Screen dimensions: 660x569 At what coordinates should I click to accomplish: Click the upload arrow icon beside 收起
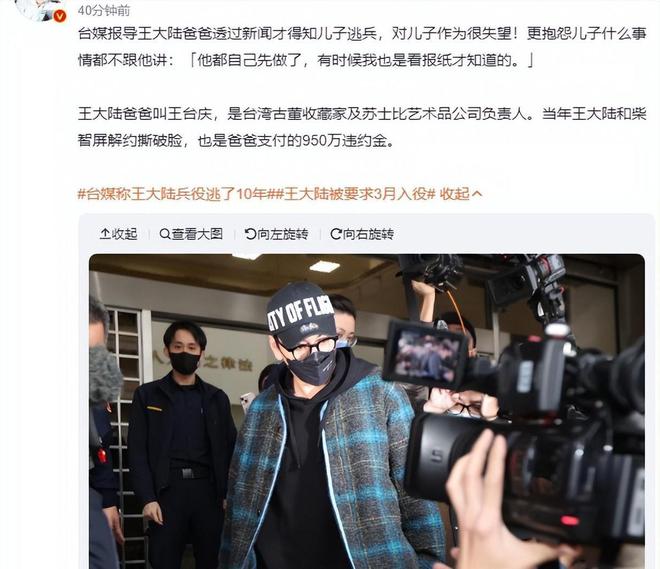pos(105,234)
